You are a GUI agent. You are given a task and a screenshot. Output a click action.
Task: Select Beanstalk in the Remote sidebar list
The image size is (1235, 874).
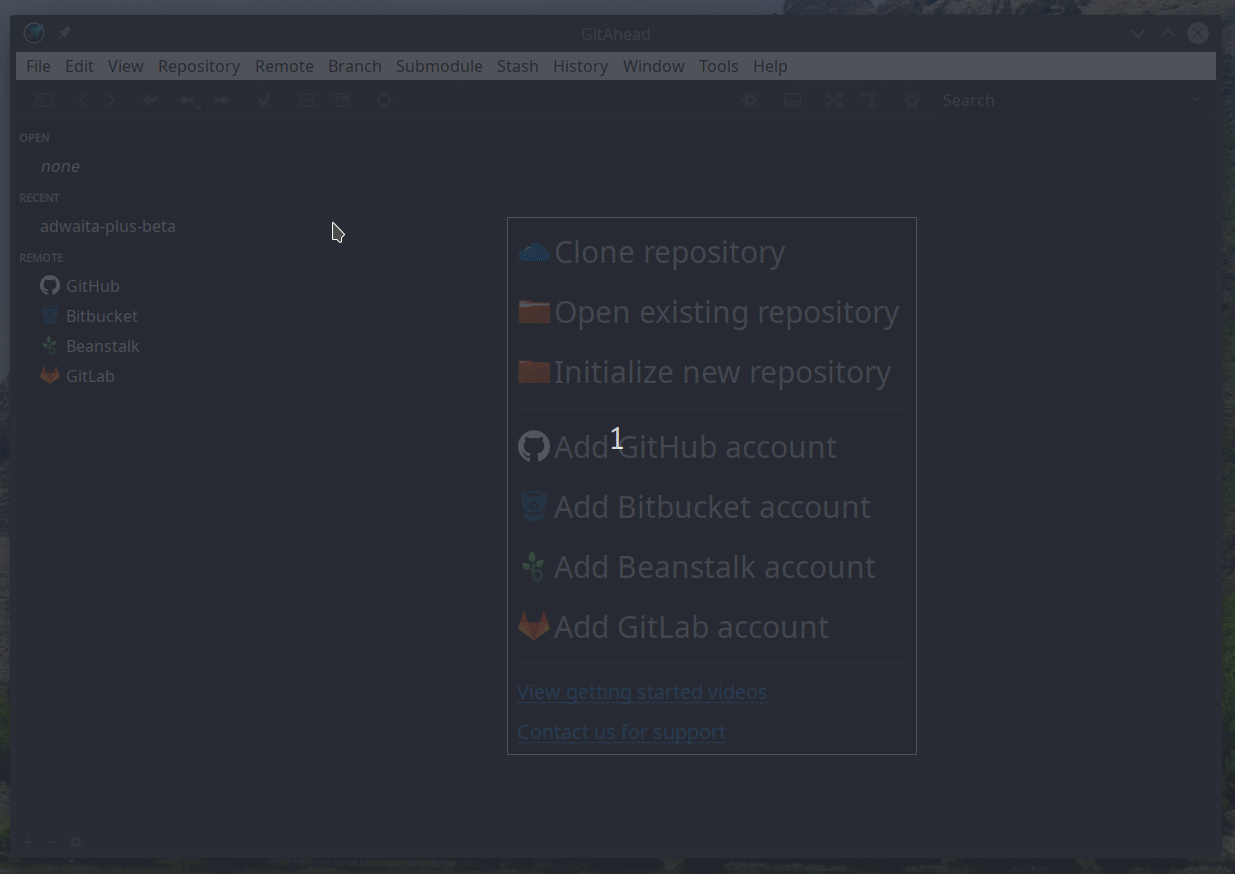[102, 346]
